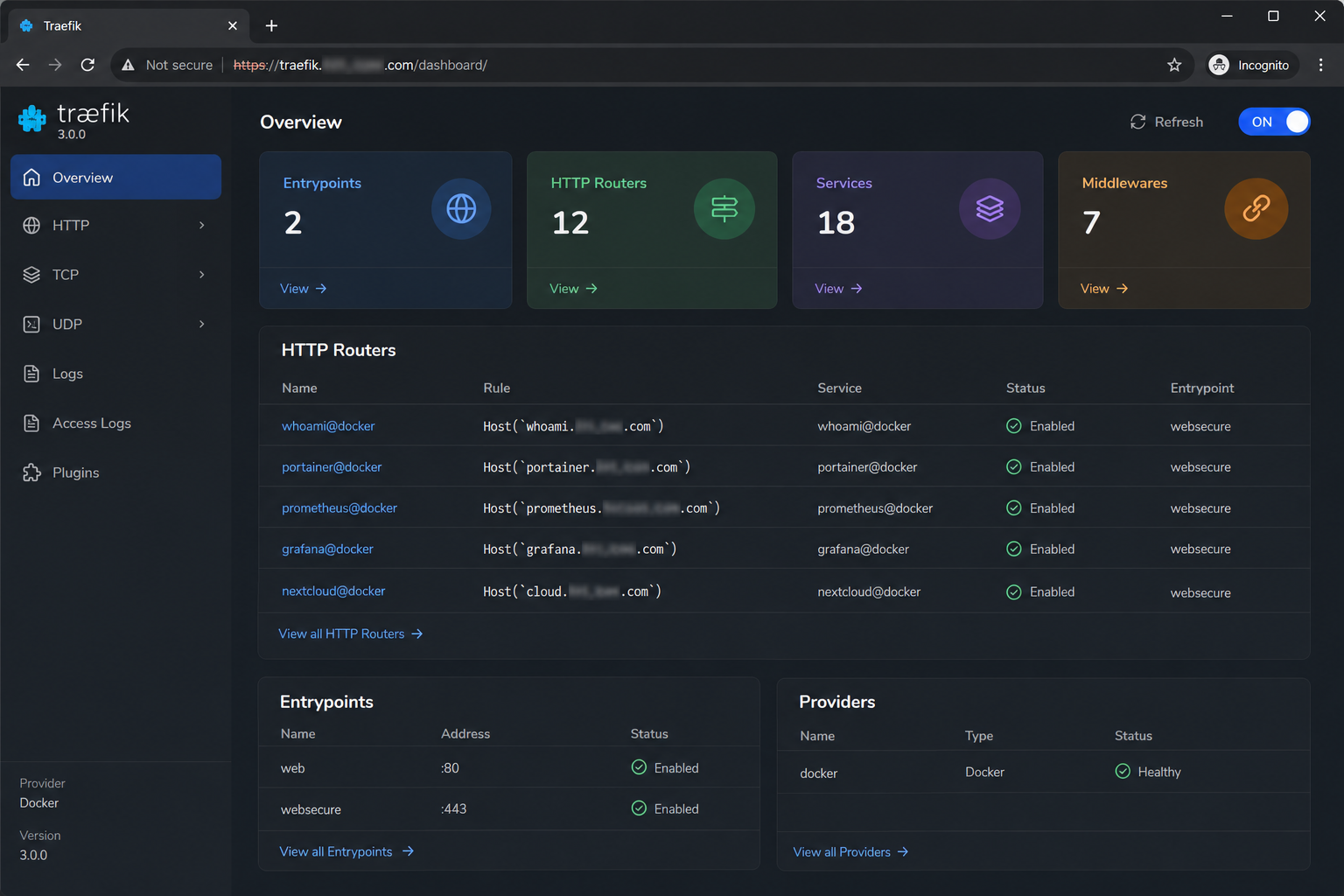This screenshot has width=1344, height=896.
Task: Open the portainer@docker router link
Action: [x=332, y=467]
